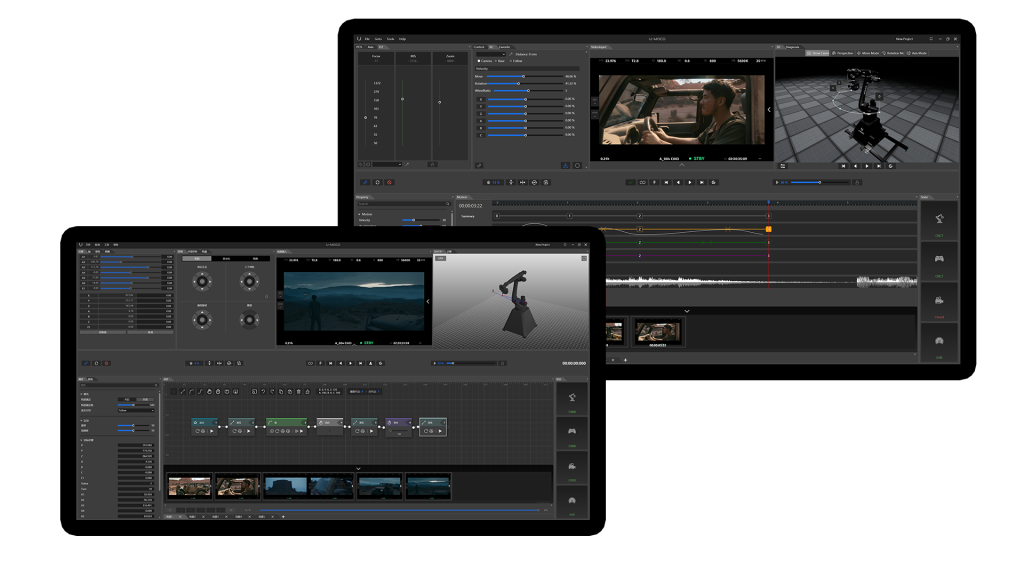Open the Help menu in the top window
1024x576 pixels.
tap(403, 39)
